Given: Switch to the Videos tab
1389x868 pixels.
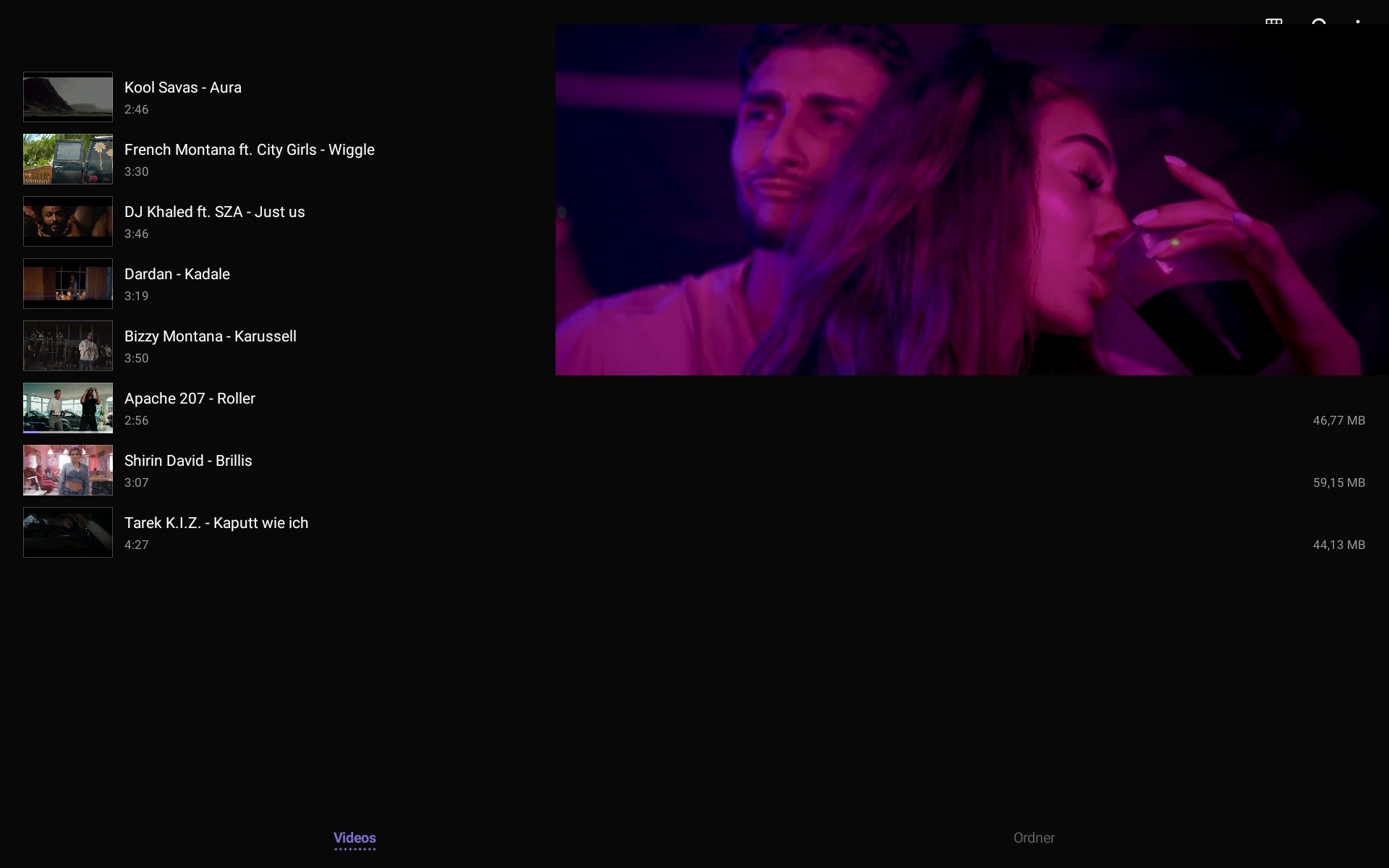Looking at the screenshot, I should point(354,838).
